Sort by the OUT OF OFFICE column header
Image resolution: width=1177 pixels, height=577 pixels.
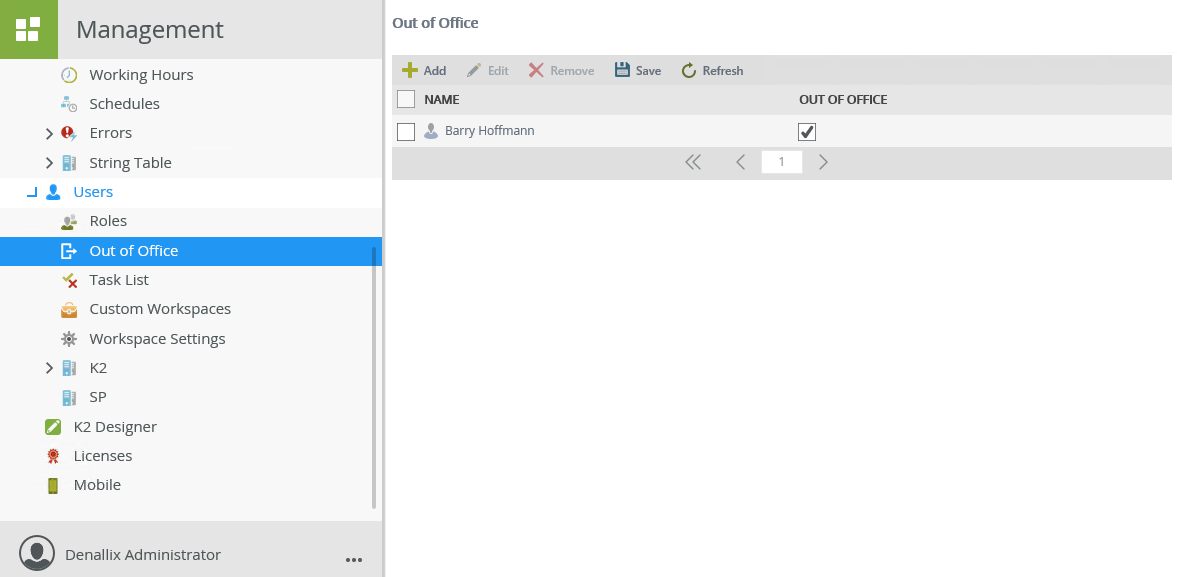(843, 99)
